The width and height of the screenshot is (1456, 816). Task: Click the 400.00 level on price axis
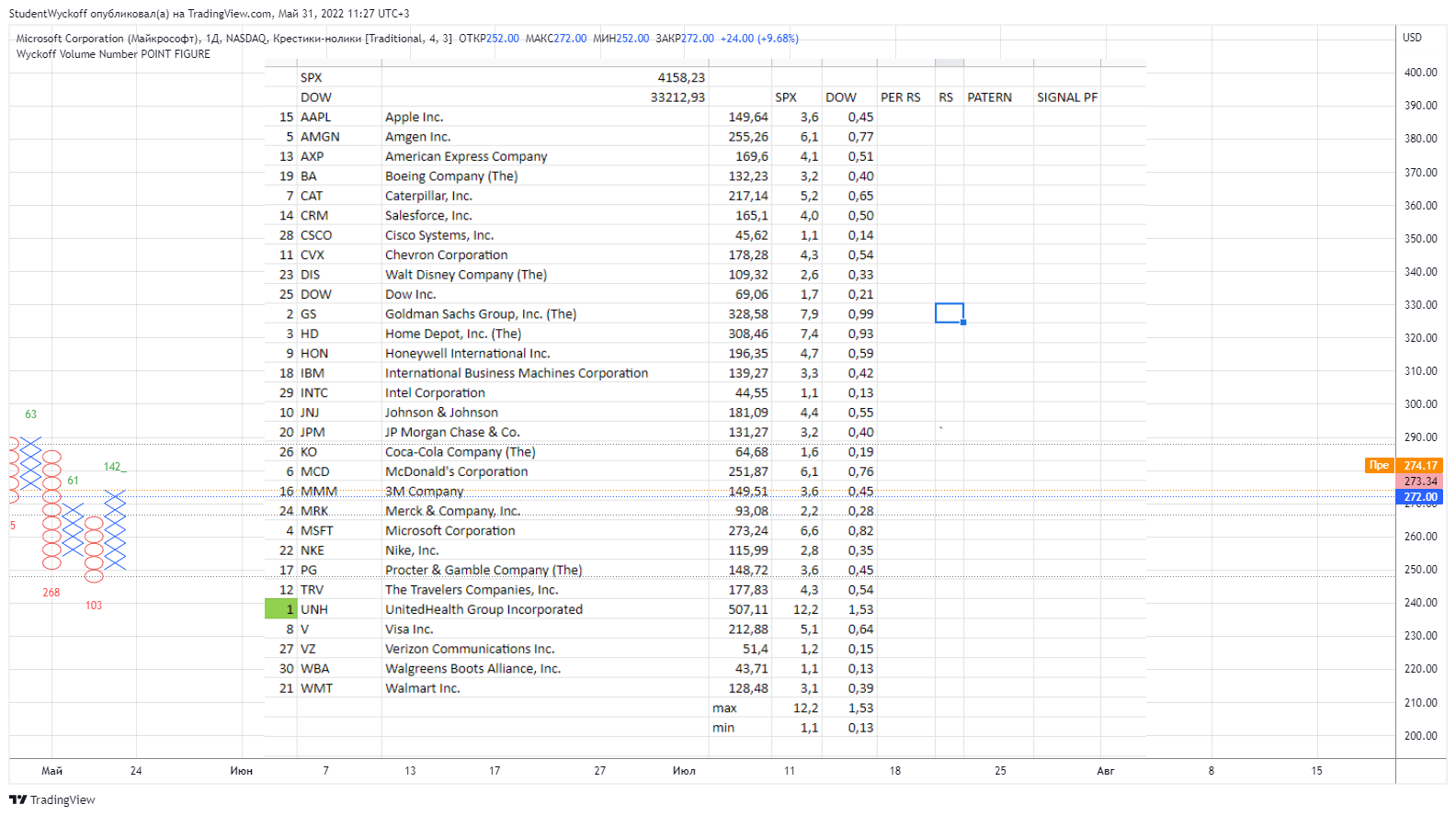(1420, 73)
